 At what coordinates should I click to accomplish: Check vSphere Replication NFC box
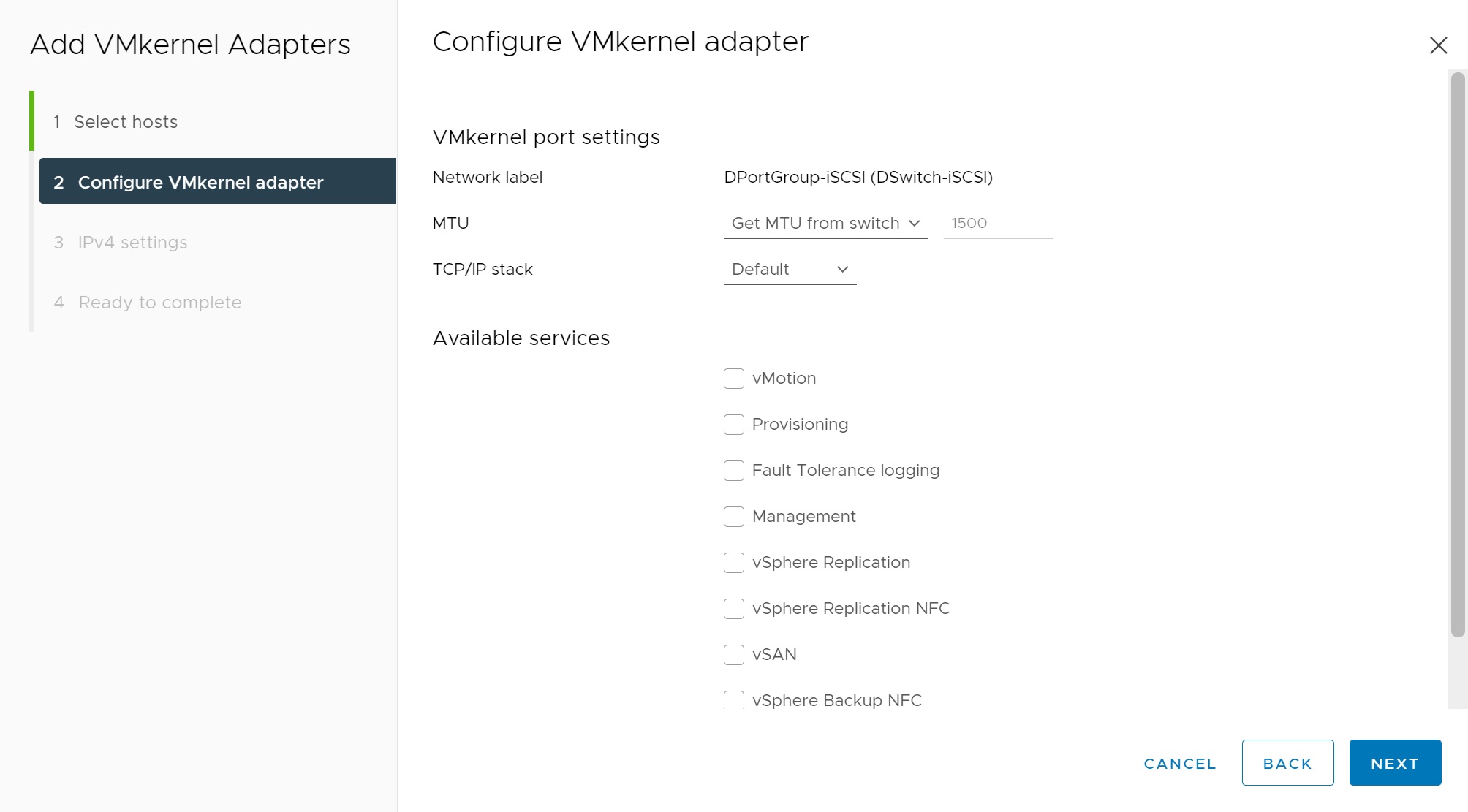tap(734, 609)
